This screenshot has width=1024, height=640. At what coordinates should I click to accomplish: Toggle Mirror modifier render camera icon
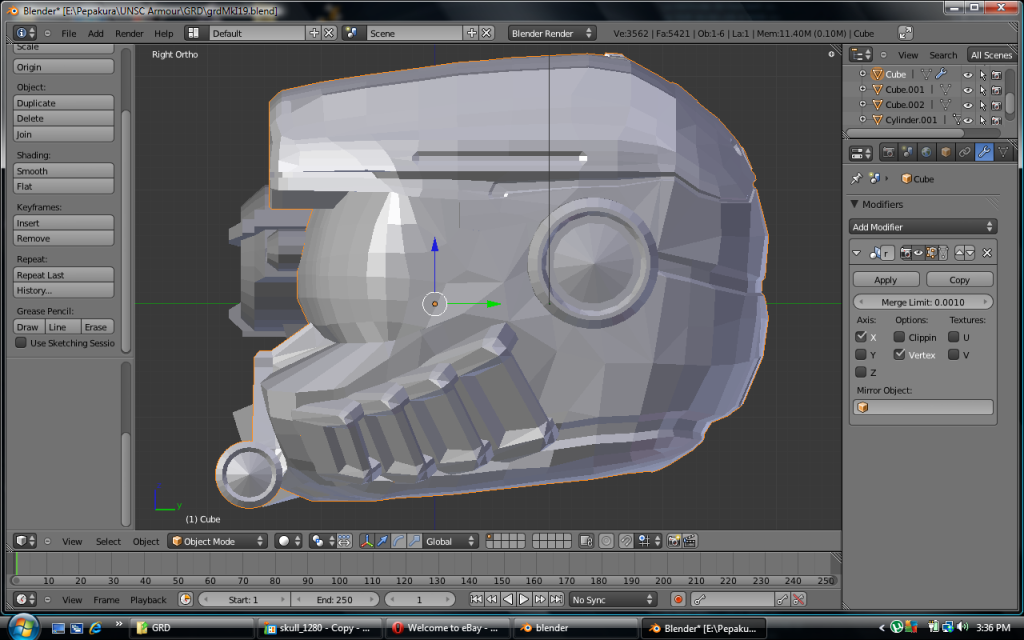[x=906, y=253]
